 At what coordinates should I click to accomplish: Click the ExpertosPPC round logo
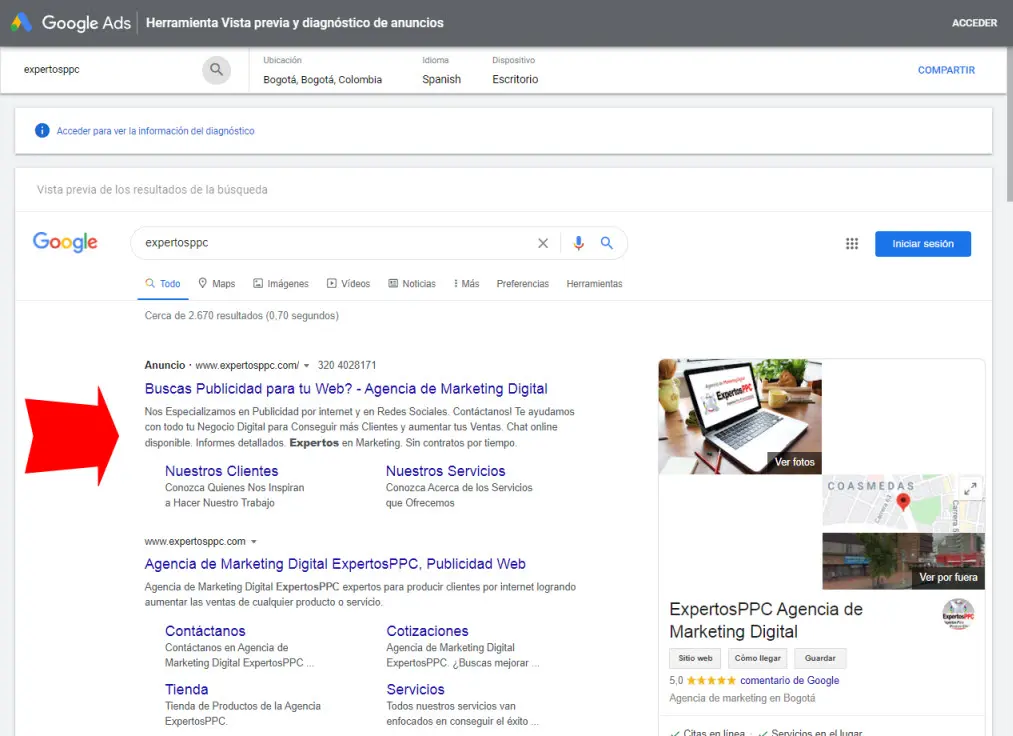click(958, 614)
